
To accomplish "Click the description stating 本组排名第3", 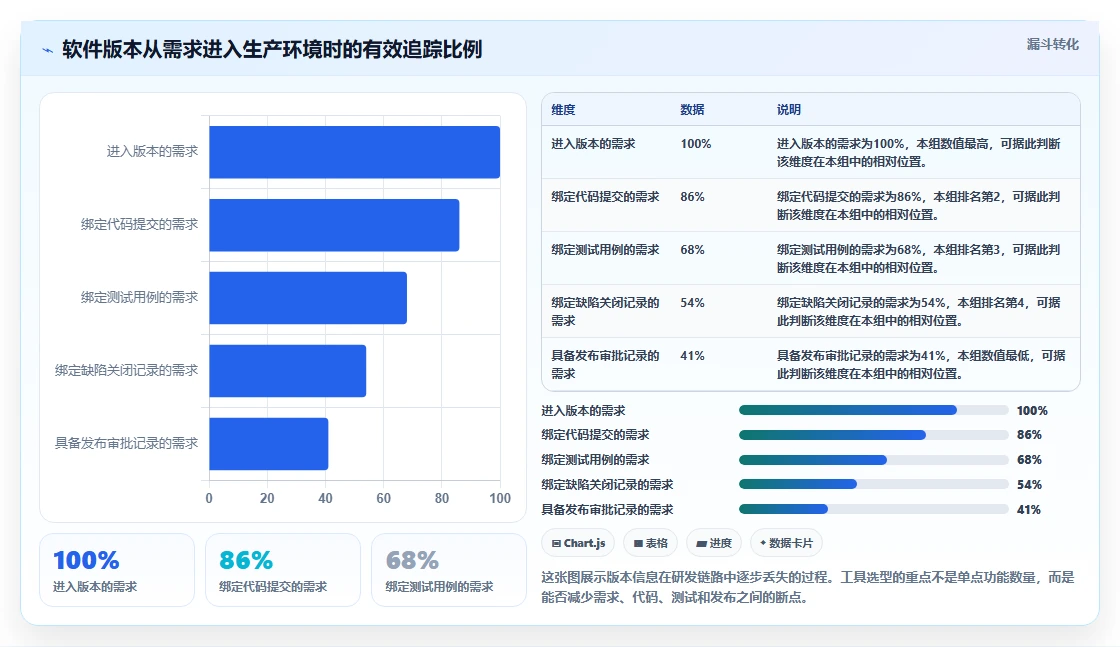I will point(919,259).
